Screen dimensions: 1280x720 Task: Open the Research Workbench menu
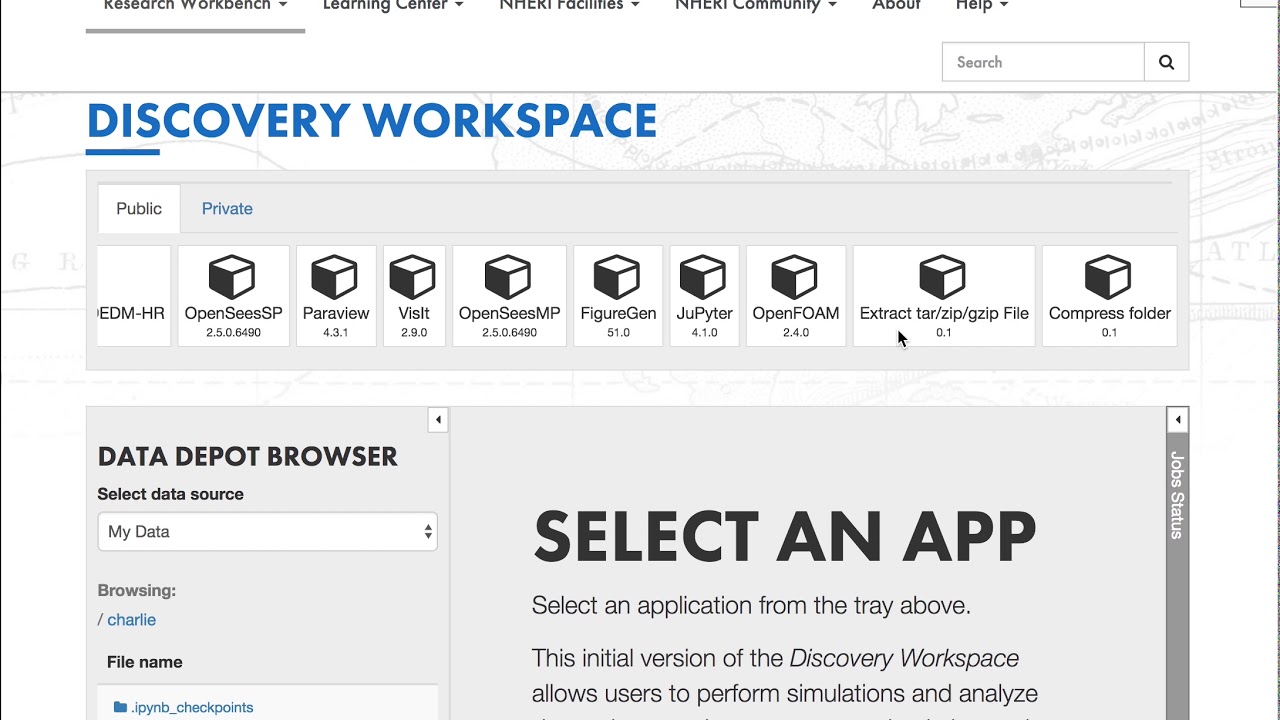(x=195, y=5)
